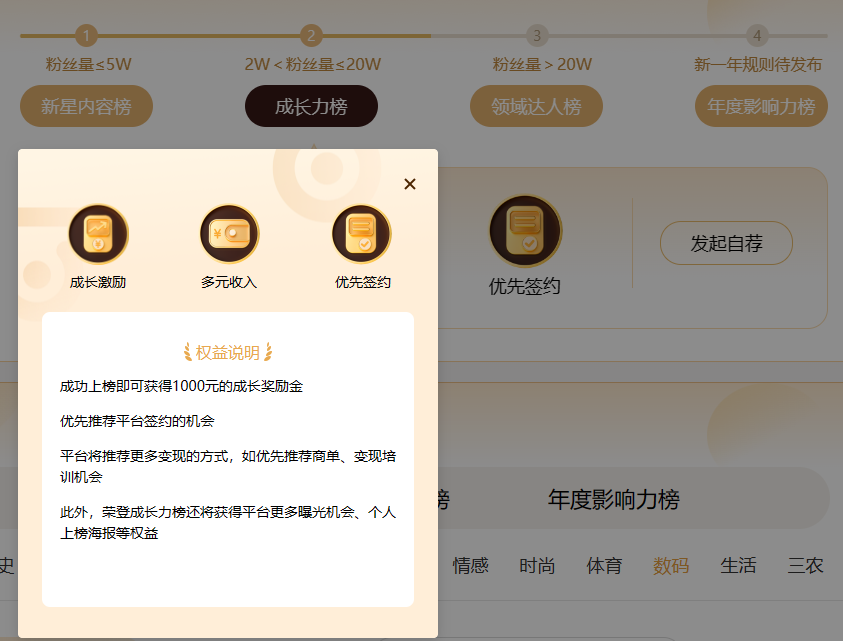Click the 发起自荐 button

[726, 243]
